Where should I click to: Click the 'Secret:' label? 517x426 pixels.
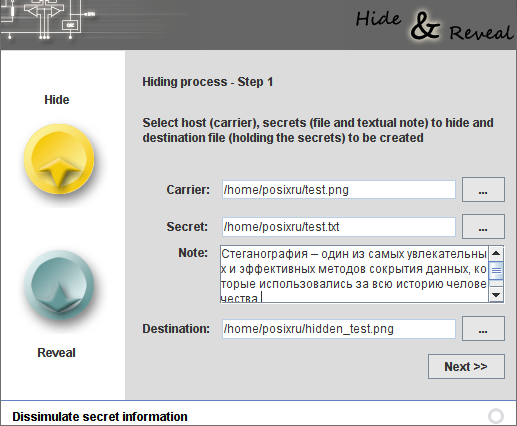point(187,227)
